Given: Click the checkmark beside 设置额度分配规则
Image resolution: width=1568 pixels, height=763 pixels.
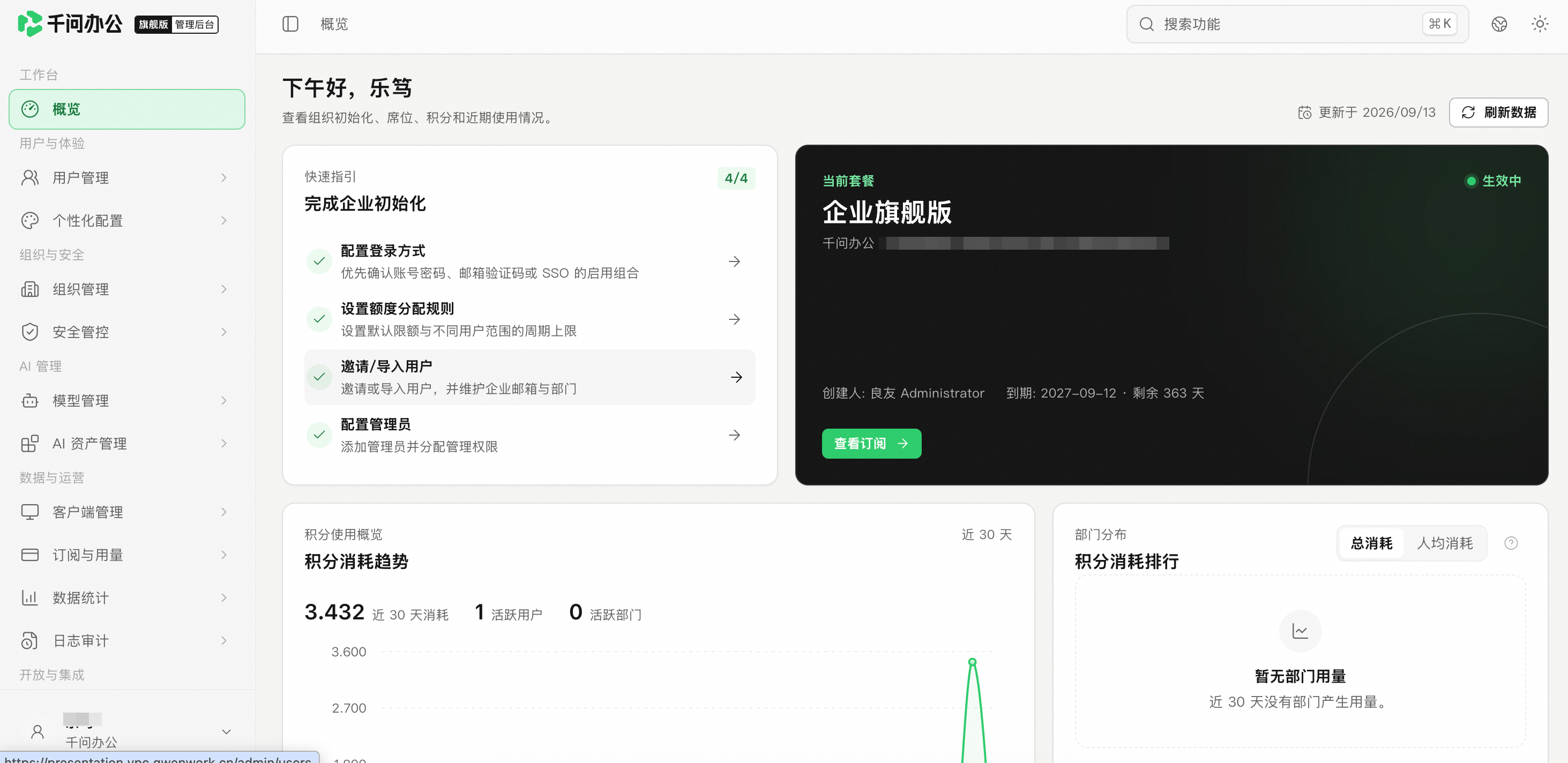Looking at the screenshot, I should (x=319, y=319).
